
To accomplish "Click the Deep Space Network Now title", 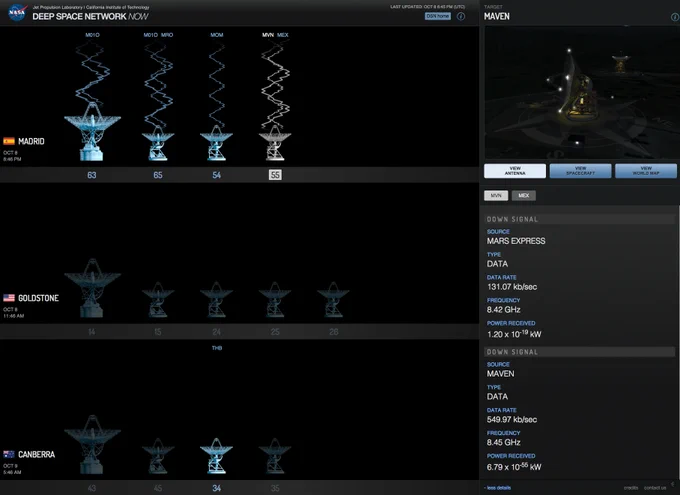I will tap(90, 16).
